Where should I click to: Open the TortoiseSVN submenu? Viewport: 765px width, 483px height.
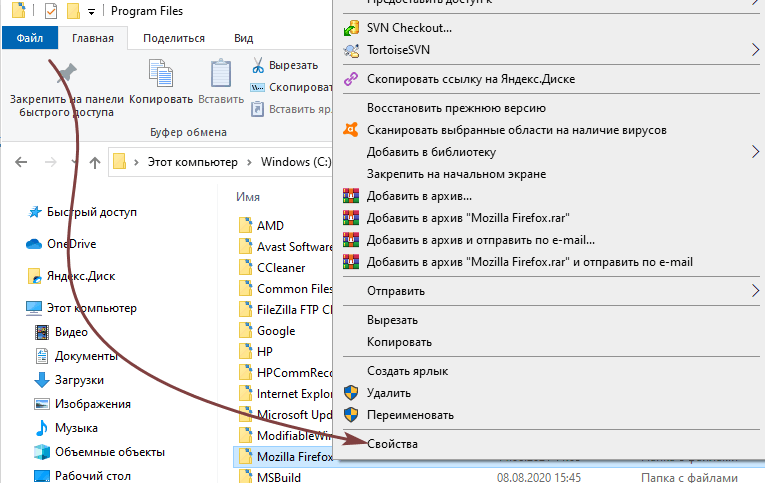[551, 50]
